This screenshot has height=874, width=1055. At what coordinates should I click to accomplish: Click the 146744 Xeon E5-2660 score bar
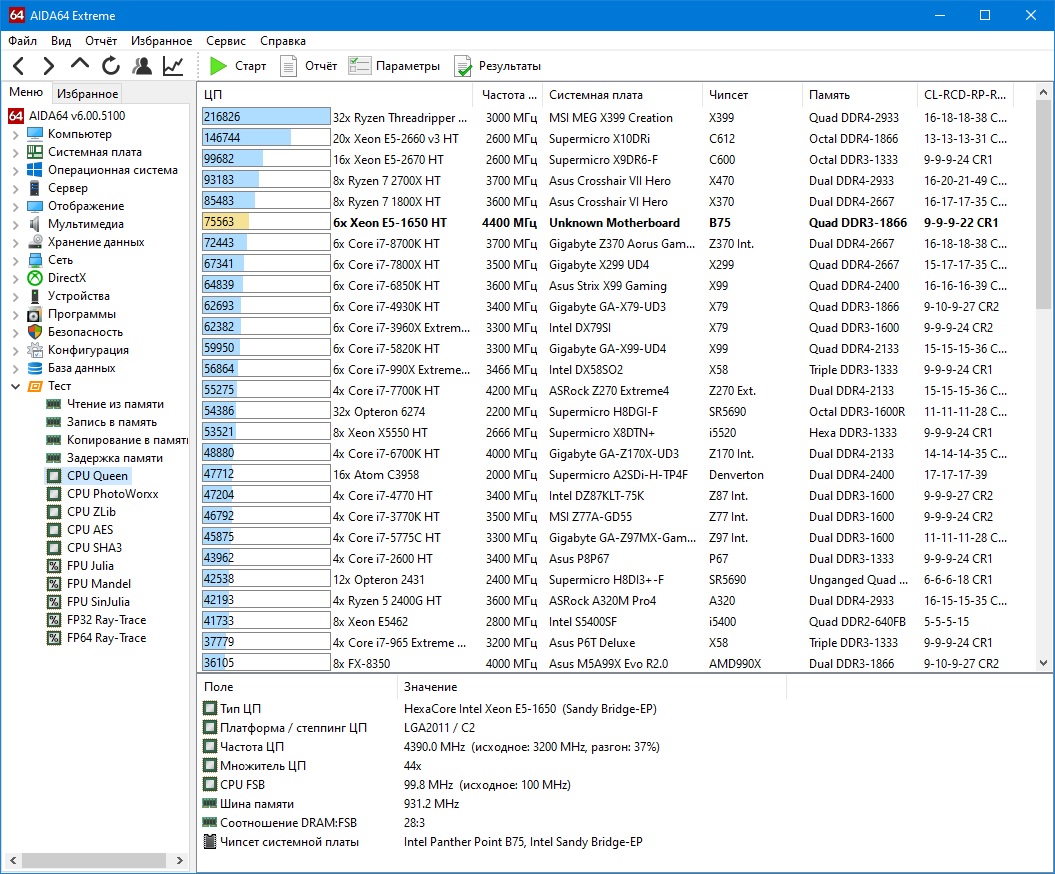coord(266,138)
